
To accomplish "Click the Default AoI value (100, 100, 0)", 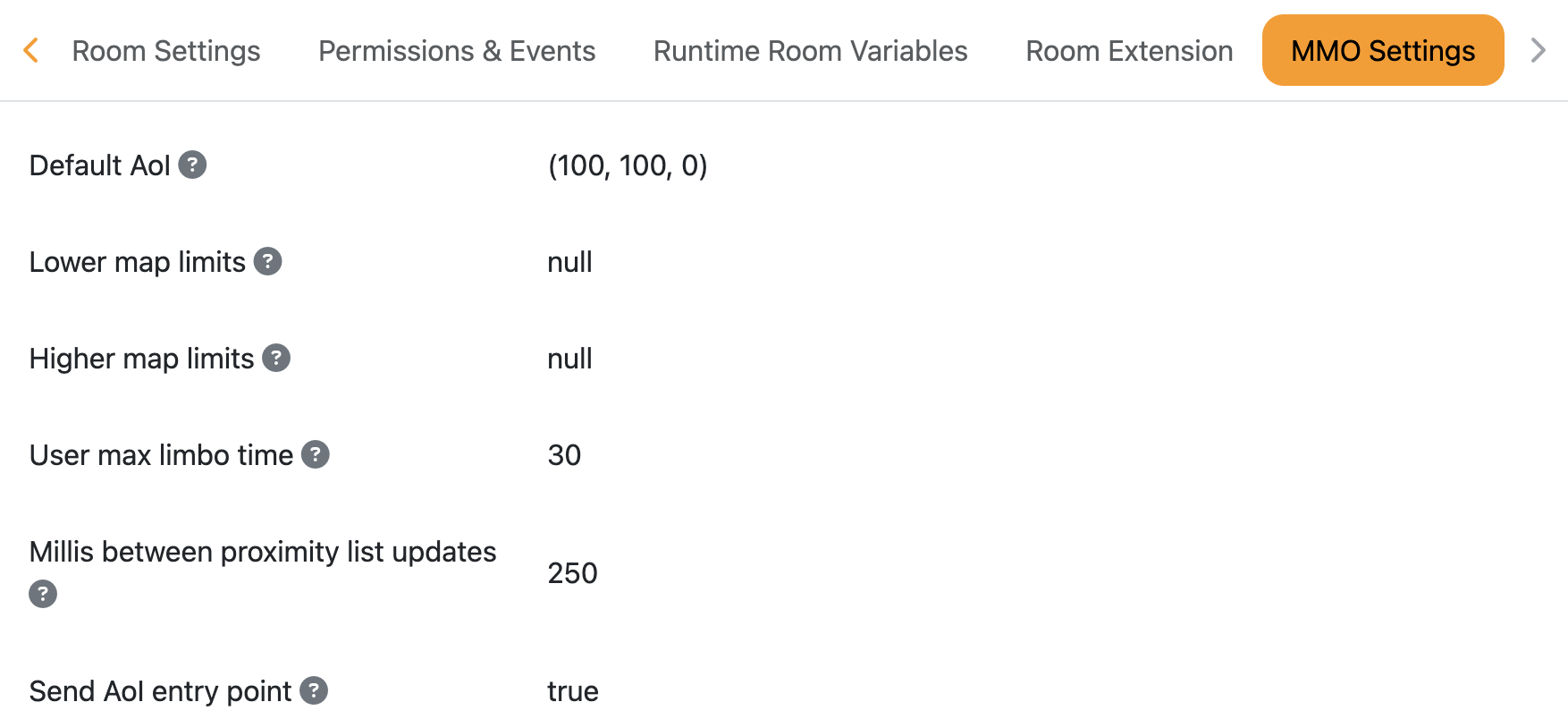I will point(628,165).
